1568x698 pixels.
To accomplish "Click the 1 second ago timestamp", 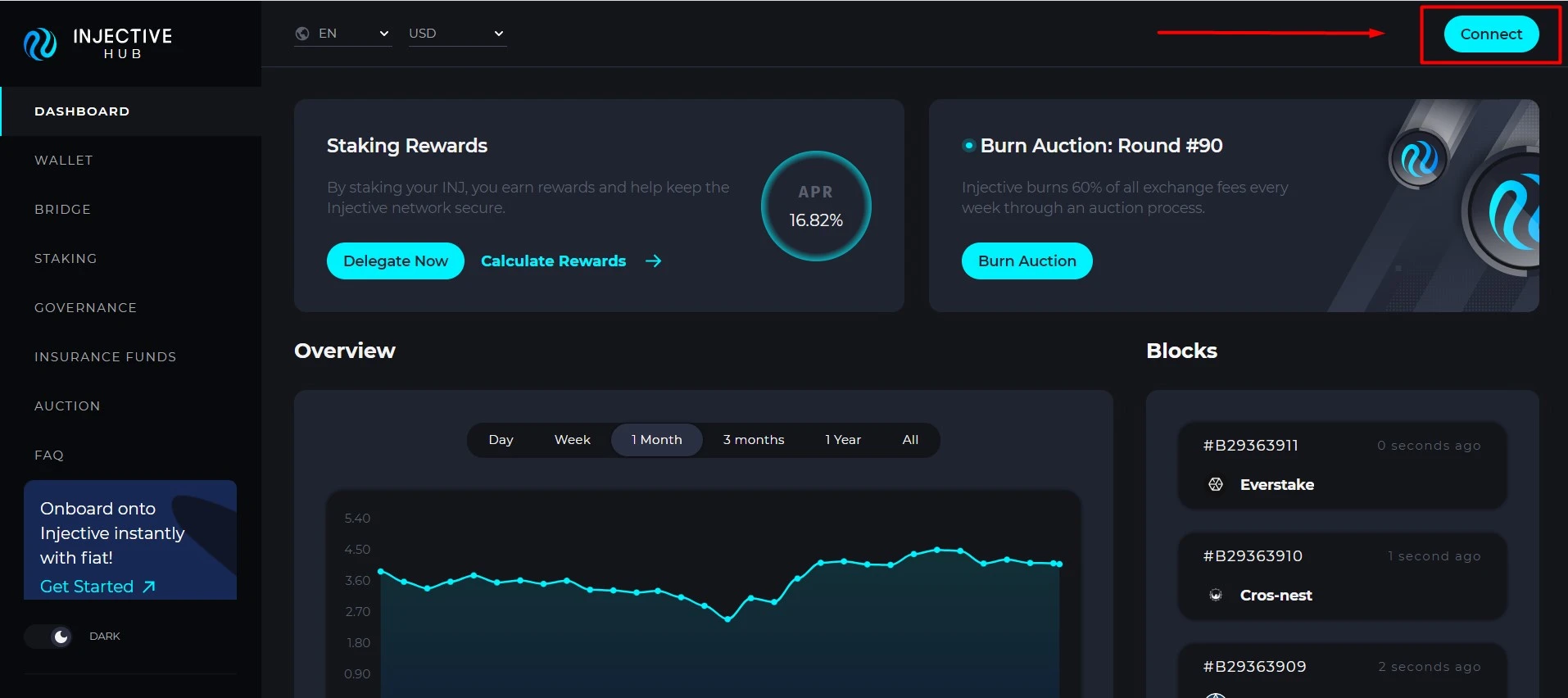I will point(1434,556).
